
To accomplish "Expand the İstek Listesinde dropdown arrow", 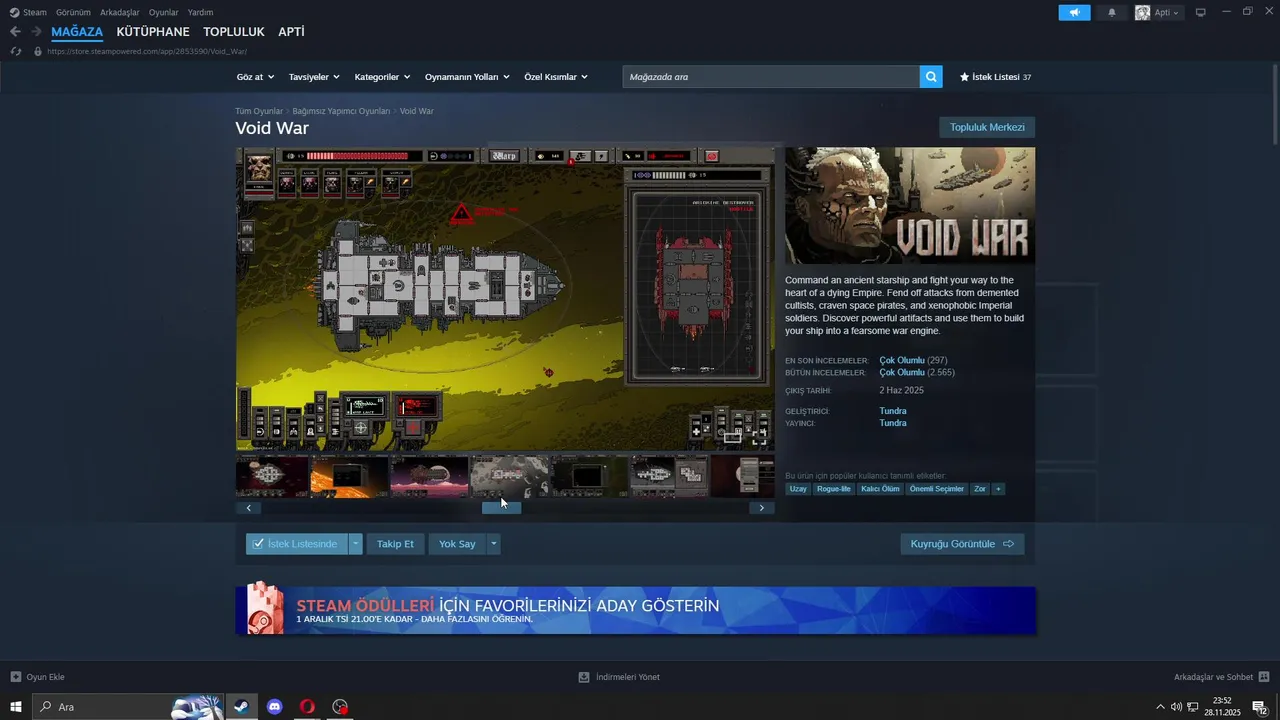I will [x=355, y=544].
